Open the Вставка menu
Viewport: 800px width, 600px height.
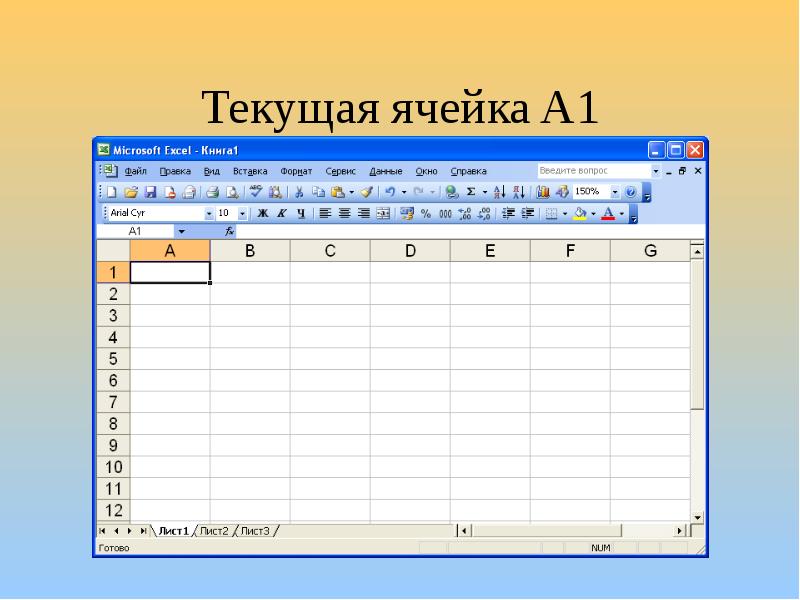point(252,171)
